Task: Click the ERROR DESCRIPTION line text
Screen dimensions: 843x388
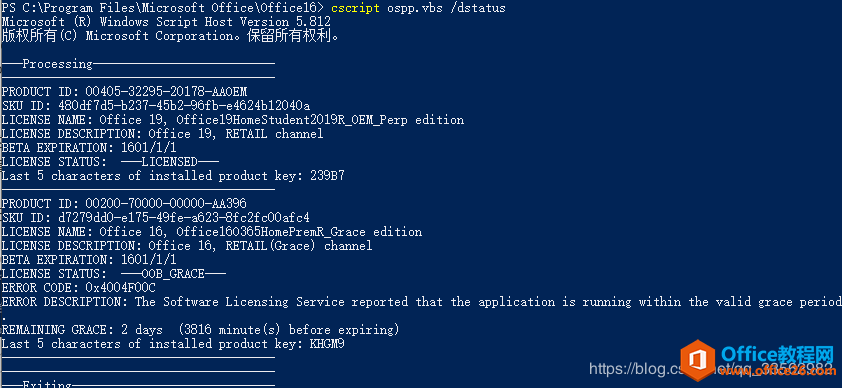Action: (422, 302)
